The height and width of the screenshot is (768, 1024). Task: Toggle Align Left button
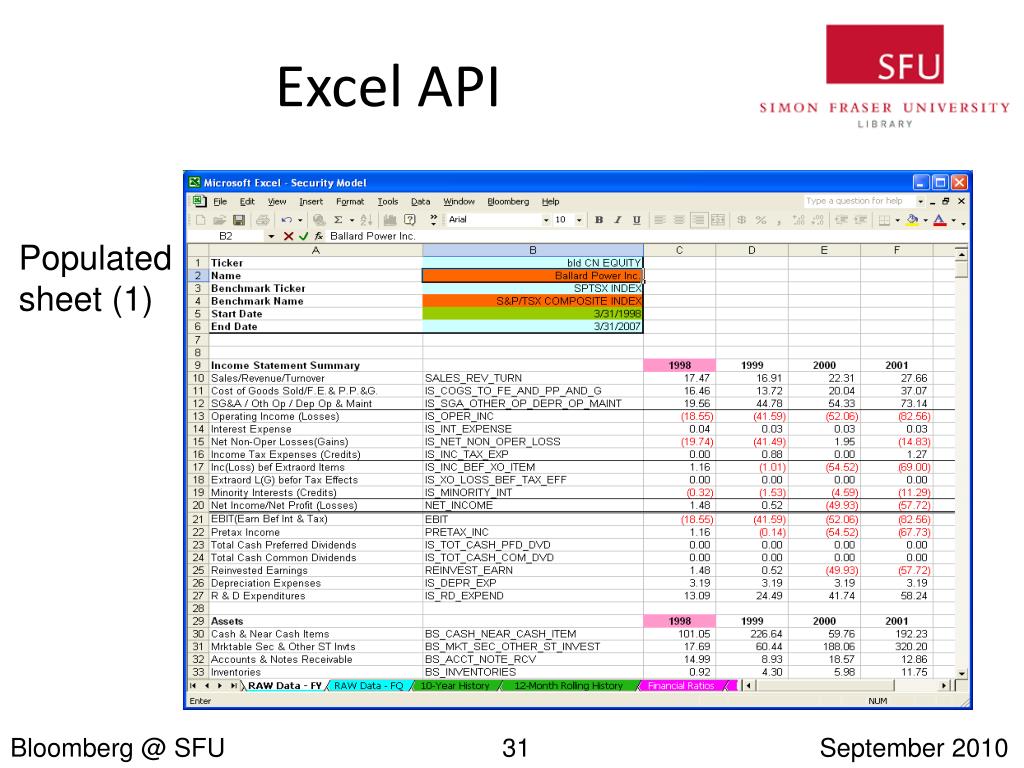[x=660, y=220]
